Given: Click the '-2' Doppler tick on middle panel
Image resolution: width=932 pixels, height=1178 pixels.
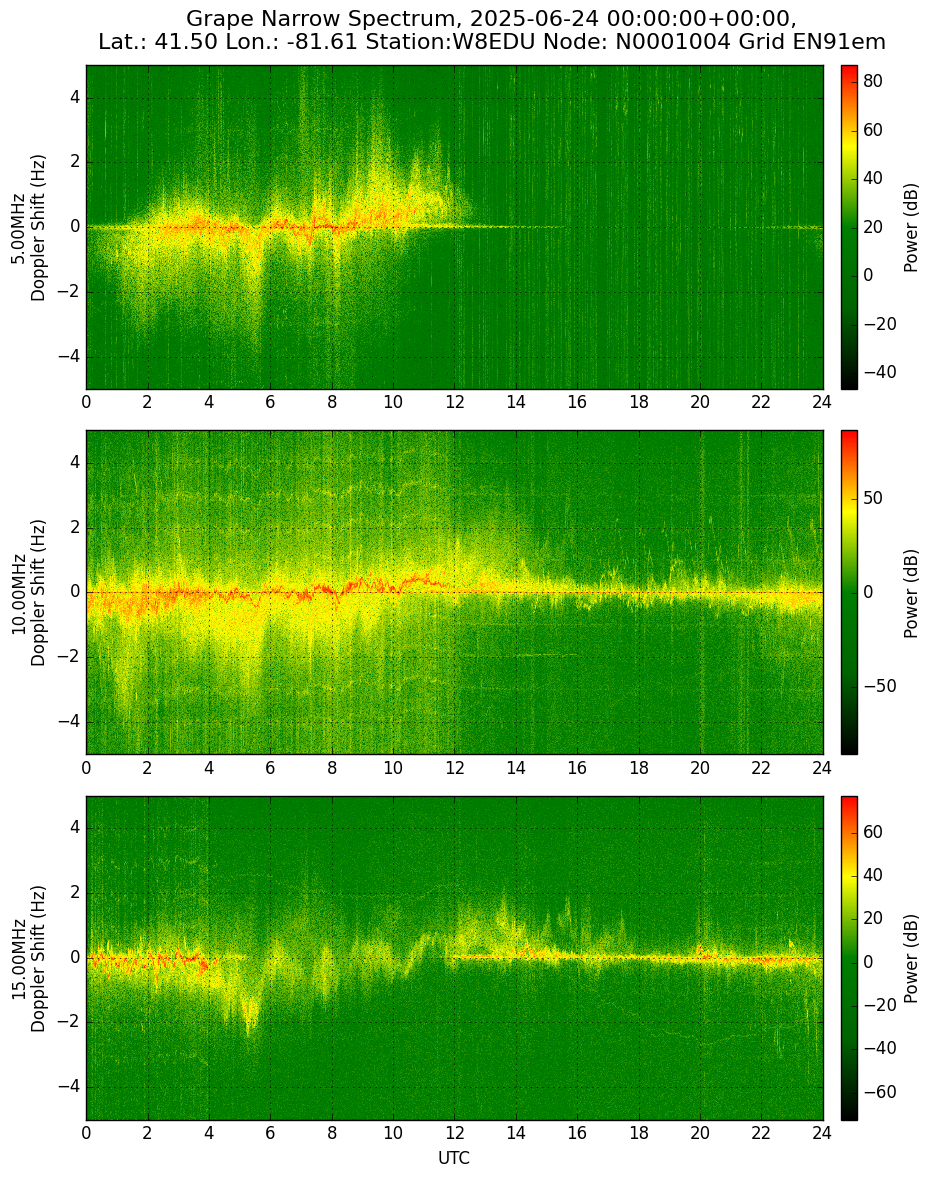Looking at the screenshot, I should [x=71, y=657].
